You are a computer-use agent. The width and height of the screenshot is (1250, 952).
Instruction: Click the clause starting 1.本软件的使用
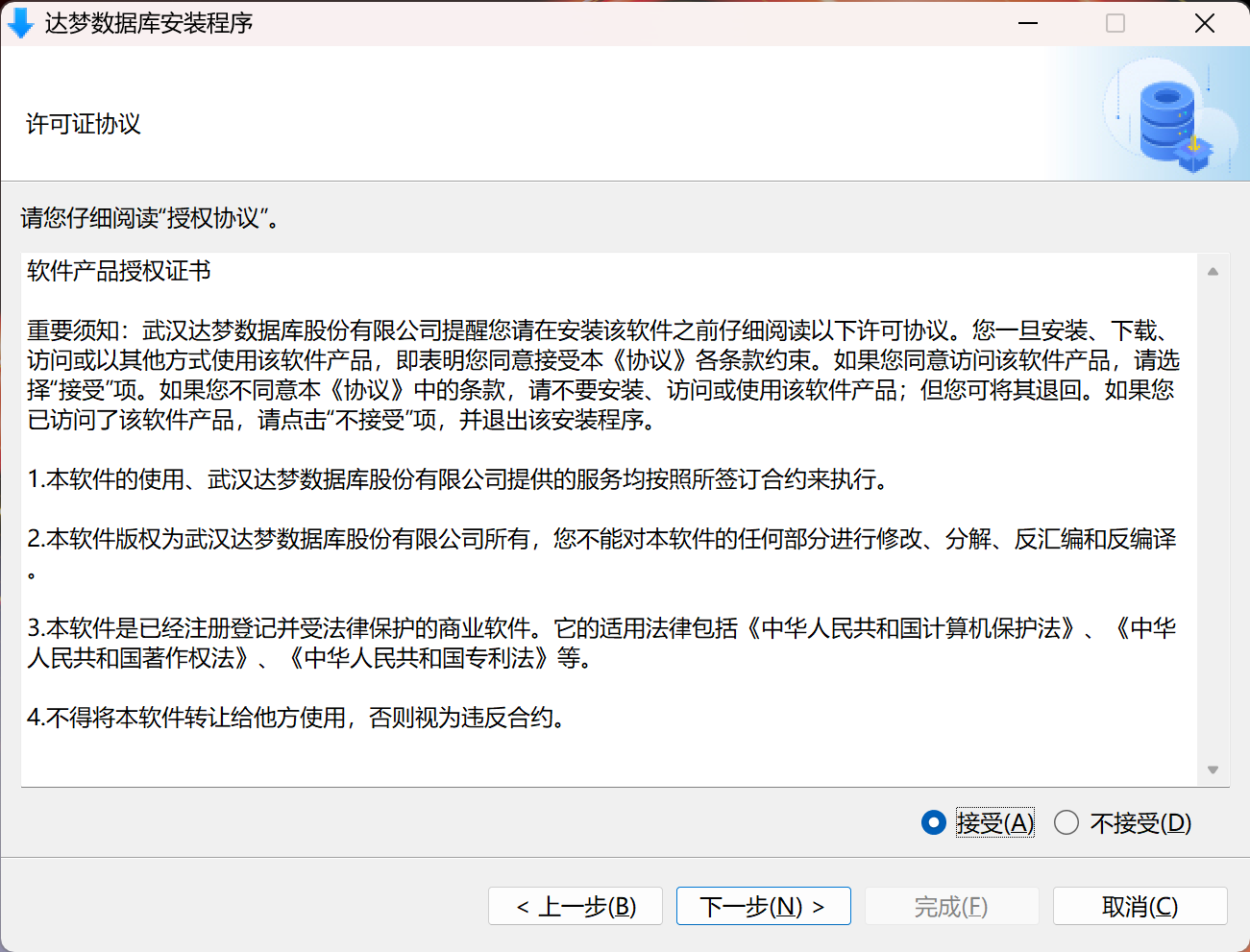click(x=460, y=479)
